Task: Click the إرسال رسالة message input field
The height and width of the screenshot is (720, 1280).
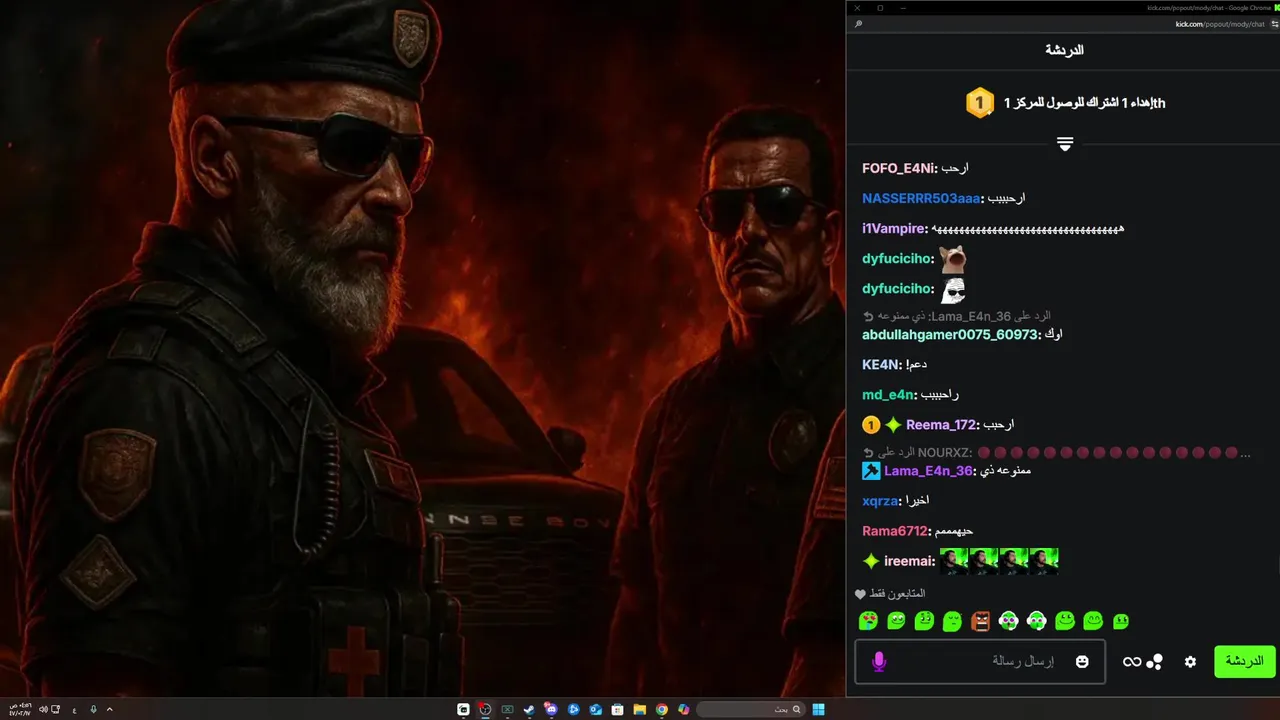Action: click(981, 662)
